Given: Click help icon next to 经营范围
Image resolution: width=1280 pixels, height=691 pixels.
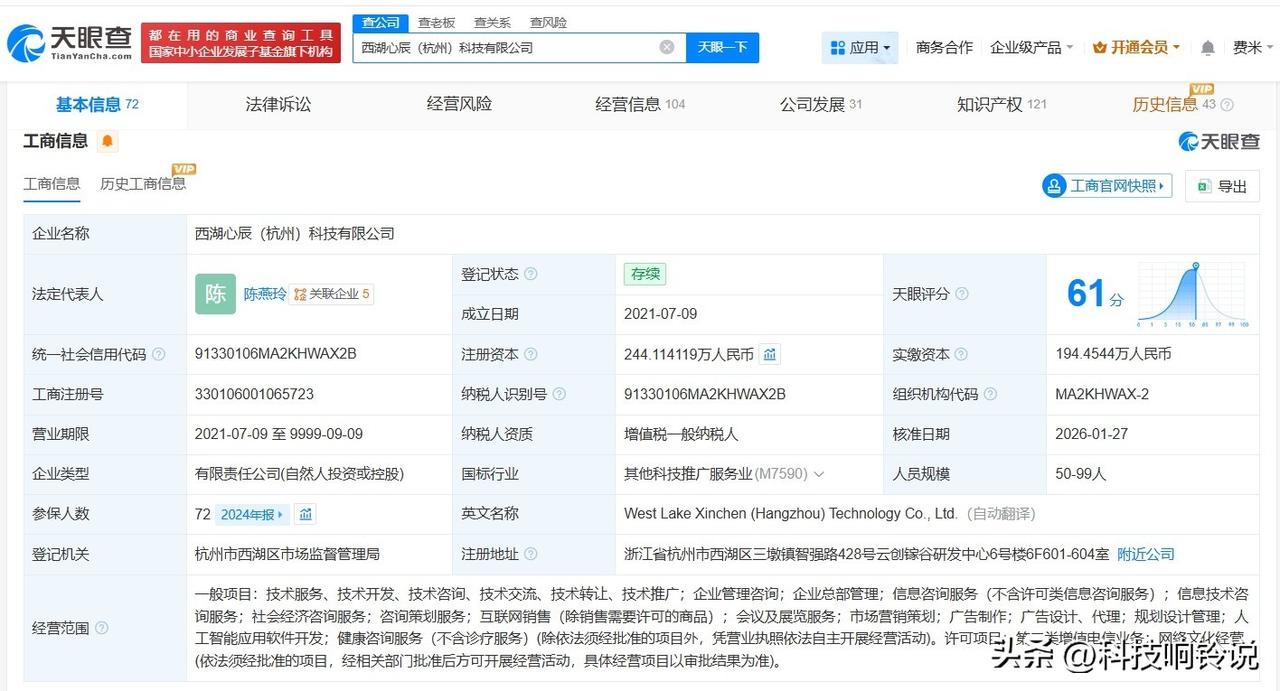Looking at the screenshot, I should 101,628.
